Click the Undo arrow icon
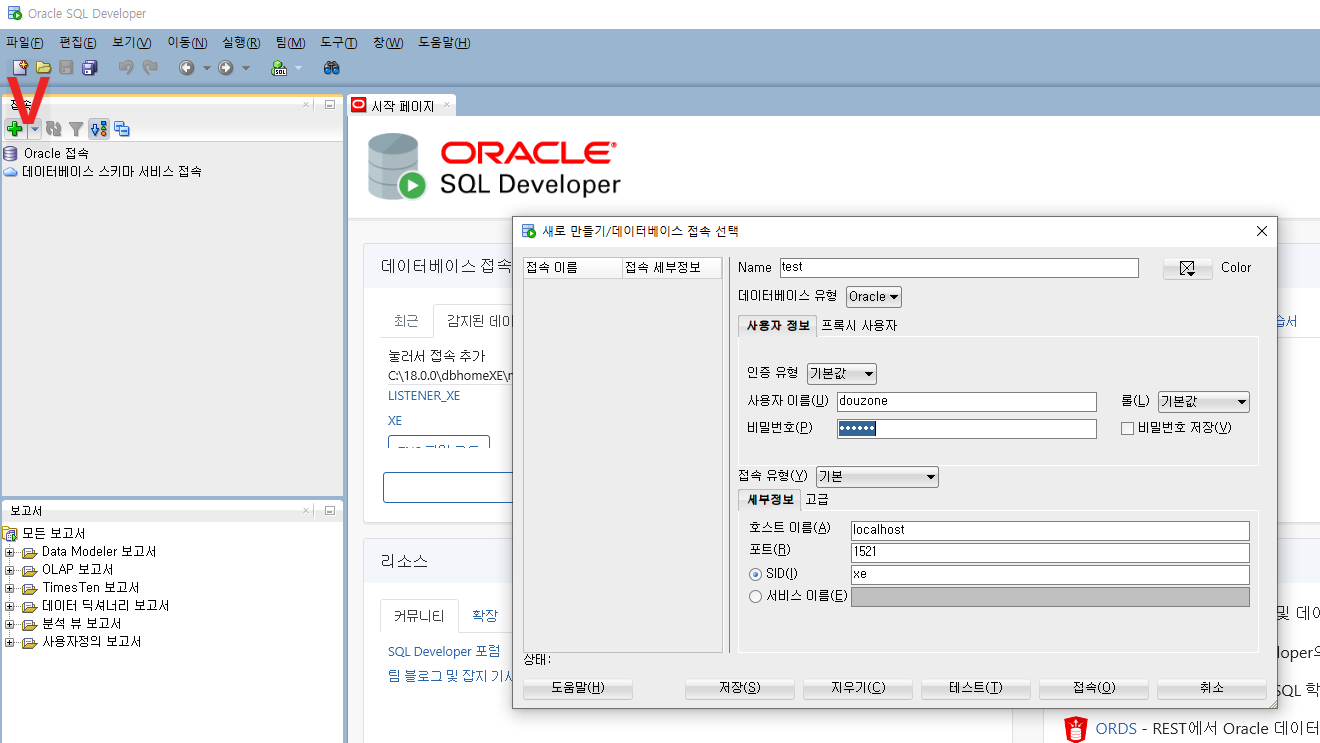 click(x=126, y=67)
